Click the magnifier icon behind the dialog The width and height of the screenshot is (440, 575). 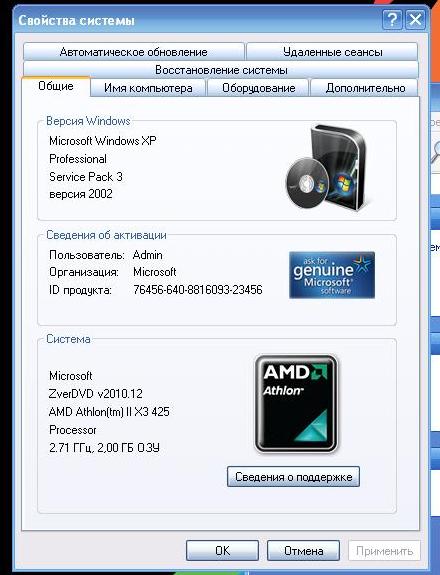point(435,151)
